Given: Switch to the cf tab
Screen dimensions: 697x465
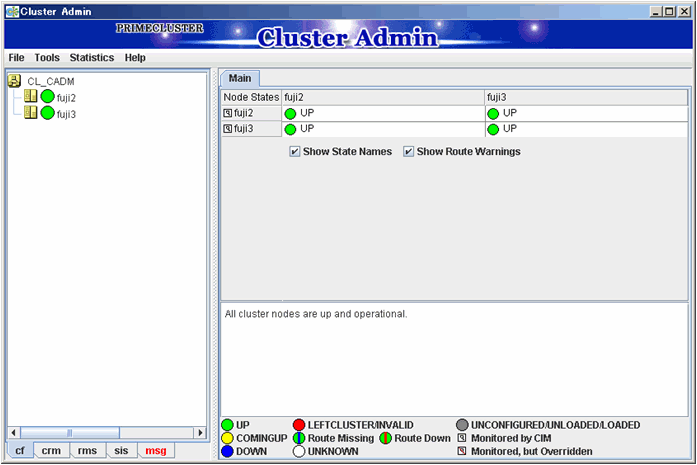Looking at the screenshot, I should [x=20, y=450].
